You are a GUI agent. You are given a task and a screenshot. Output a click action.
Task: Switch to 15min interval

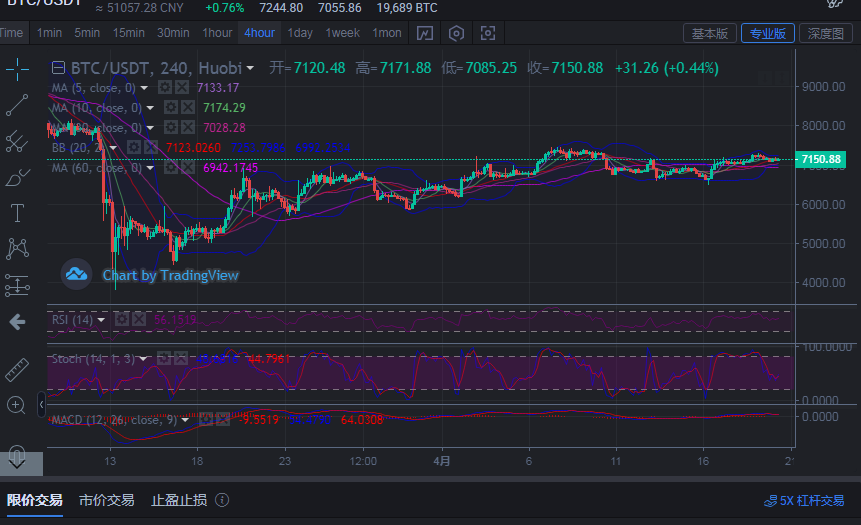pos(128,33)
